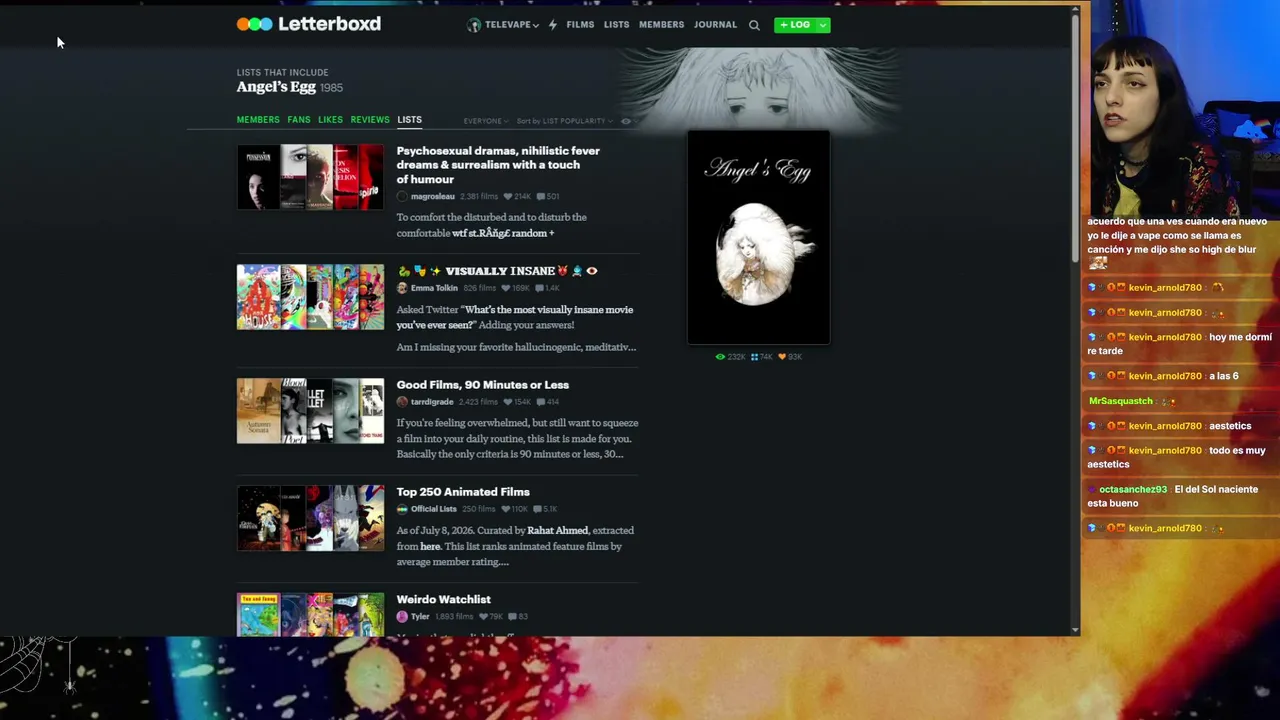
Task: Open Psychosexual dramas list title
Action: point(498,165)
